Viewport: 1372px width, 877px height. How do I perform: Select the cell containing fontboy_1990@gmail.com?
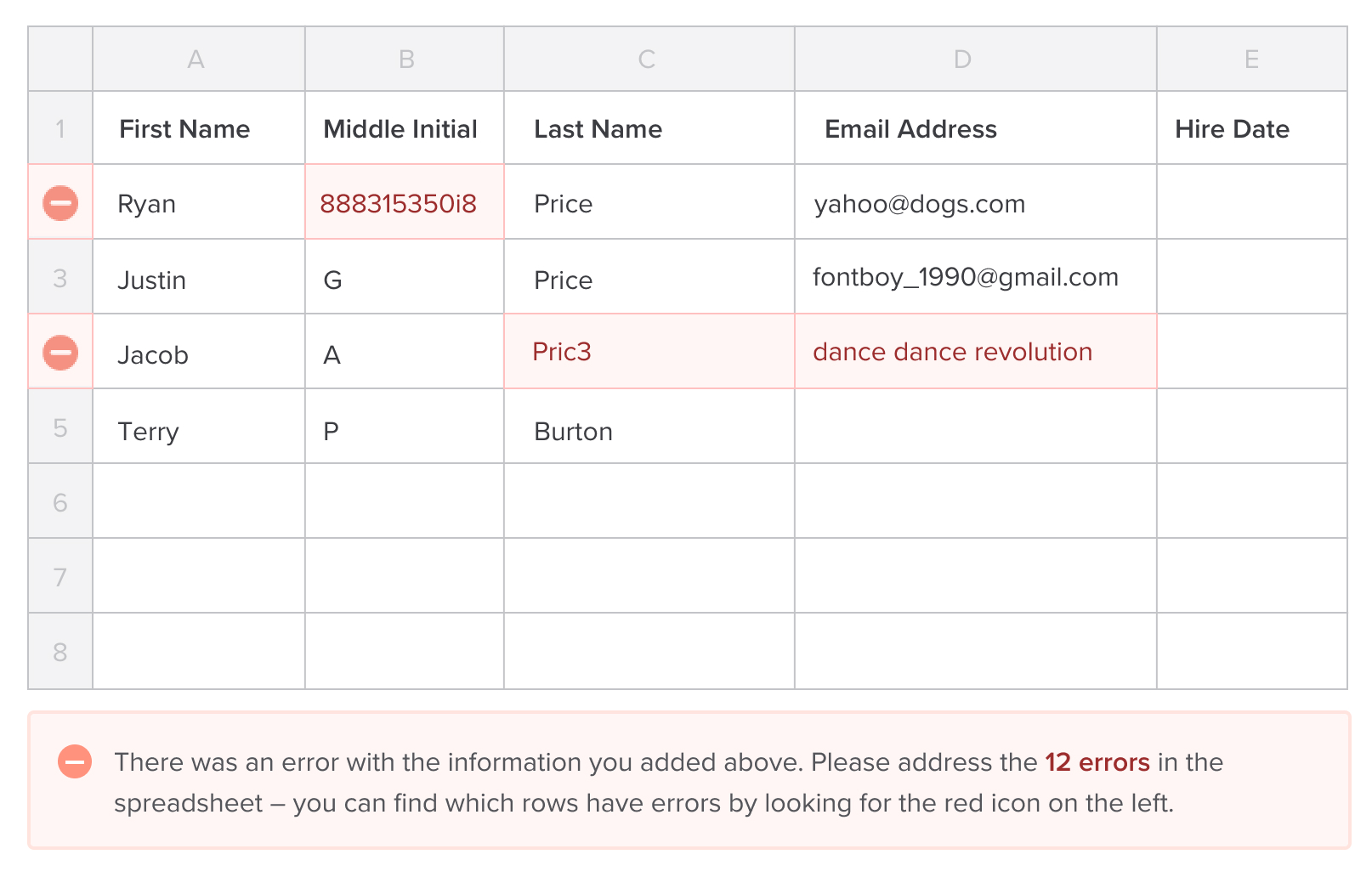pos(975,277)
